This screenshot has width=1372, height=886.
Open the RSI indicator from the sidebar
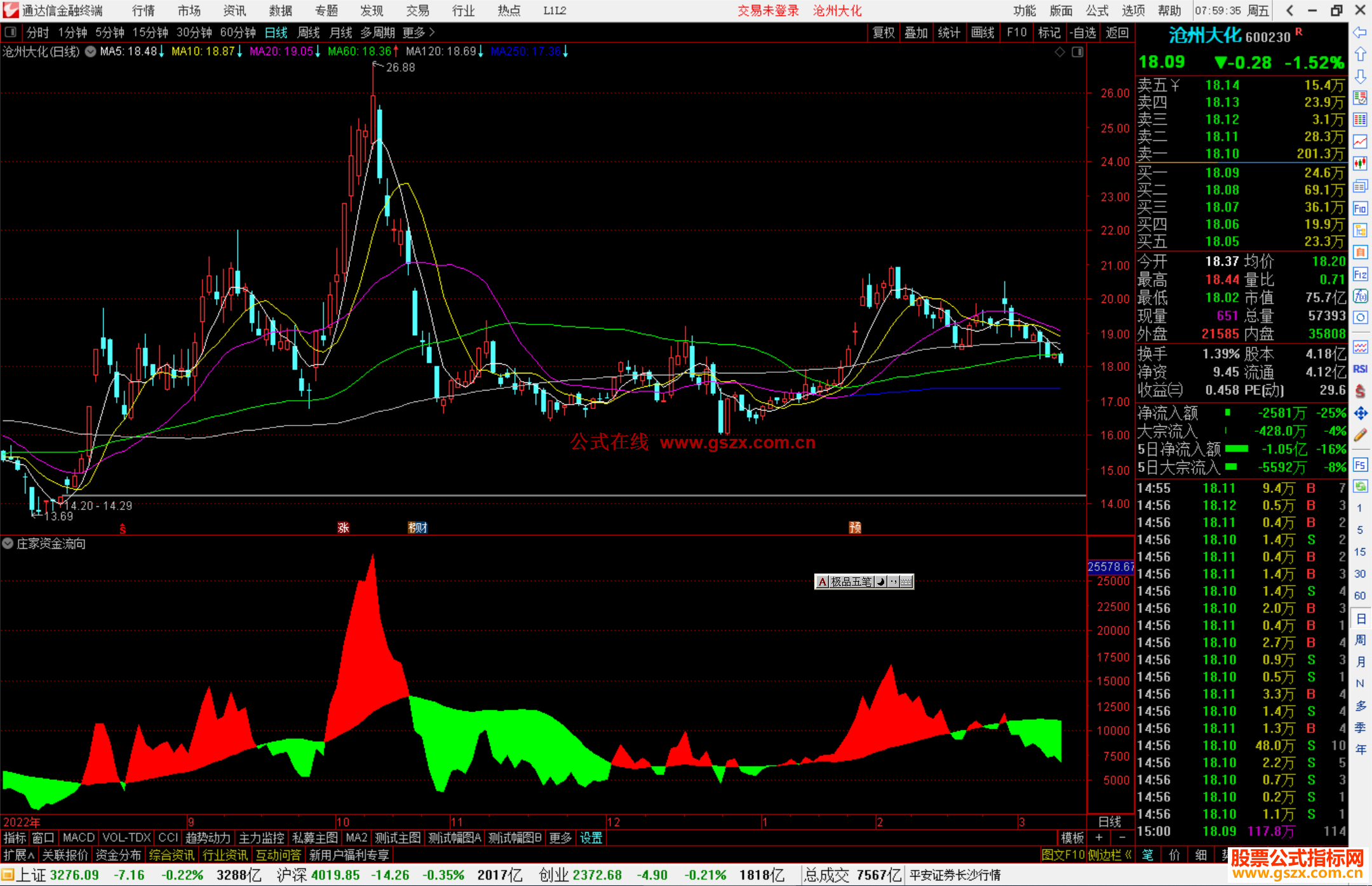[x=1360, y=369]
